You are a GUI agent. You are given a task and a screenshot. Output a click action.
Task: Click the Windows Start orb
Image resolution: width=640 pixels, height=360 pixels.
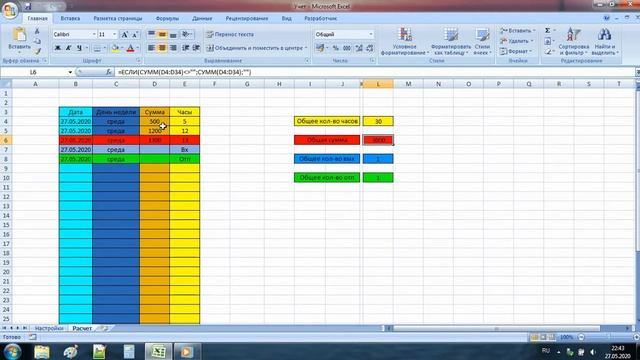point(13,351)
